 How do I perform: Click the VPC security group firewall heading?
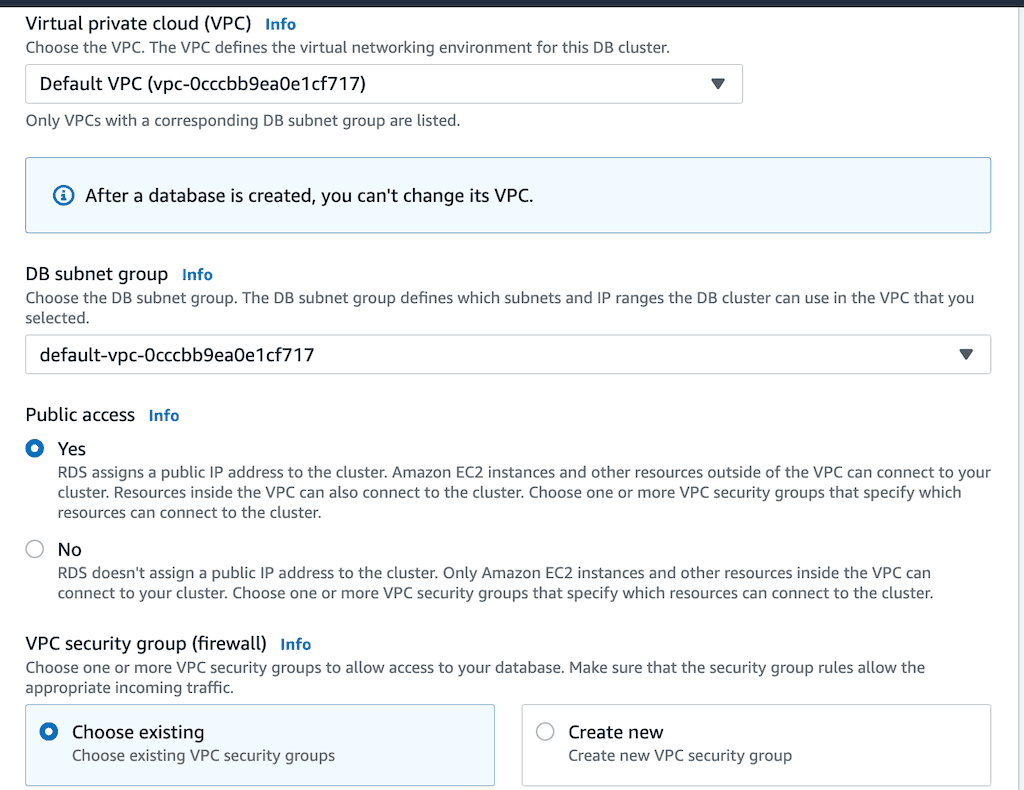(x=147, y=644)
